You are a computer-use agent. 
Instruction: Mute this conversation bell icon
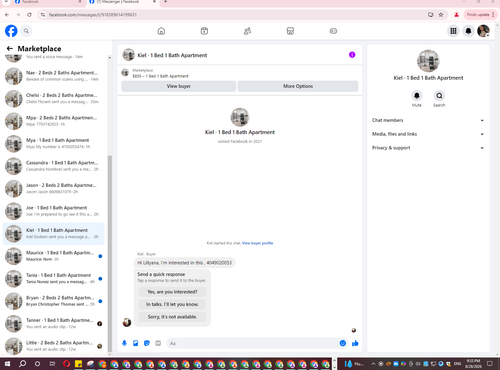click(417, 96)
